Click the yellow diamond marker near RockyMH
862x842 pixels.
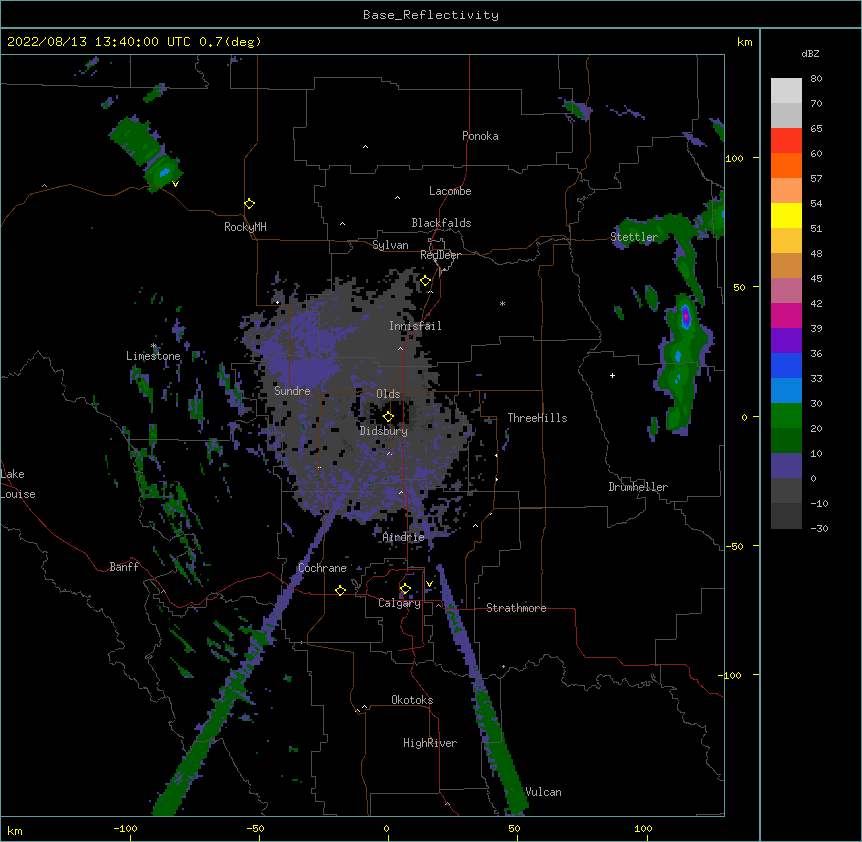pos(249,204)
